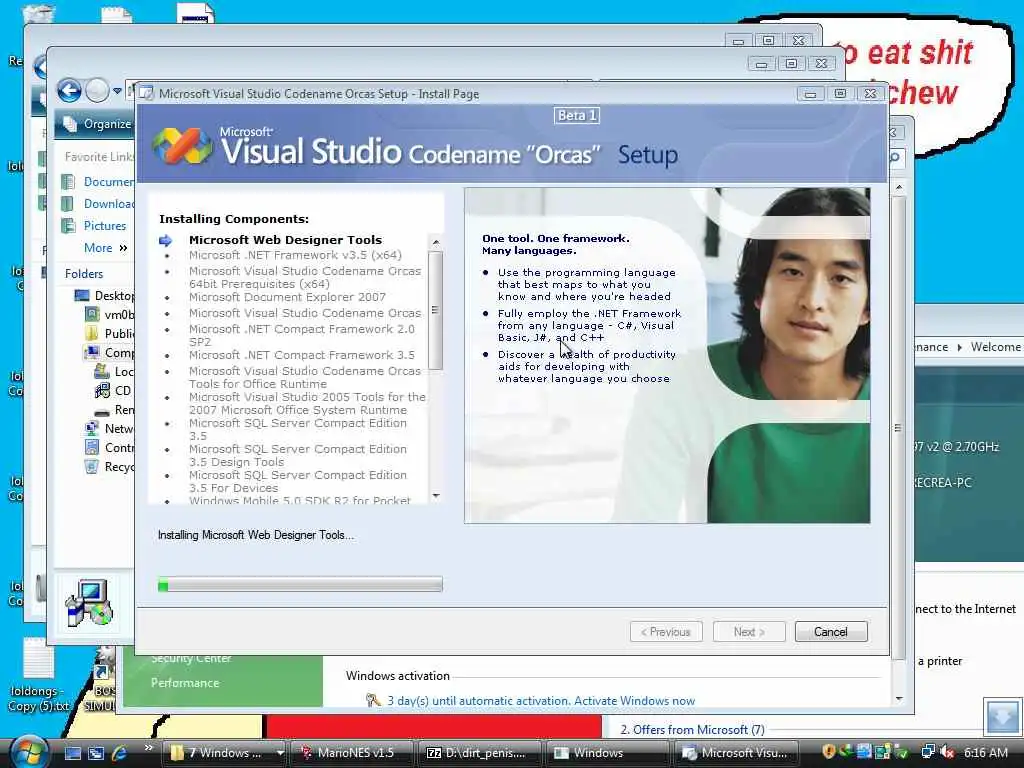This screenshot has height=768, width=1024.
Task: Click scroll down arrow of components list
Action: [x=436, y=496]
